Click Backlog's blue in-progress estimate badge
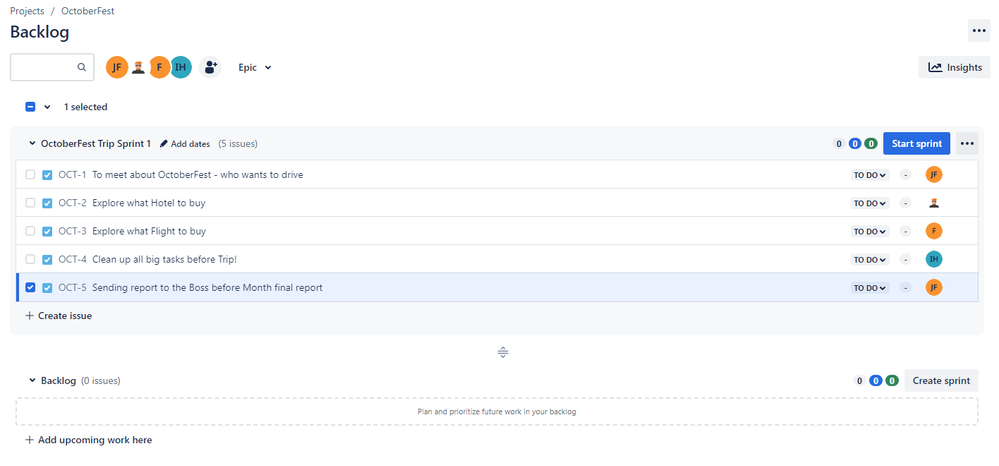Image resolution: width=999 pixels, height=466 pixels. click(876, 381)
